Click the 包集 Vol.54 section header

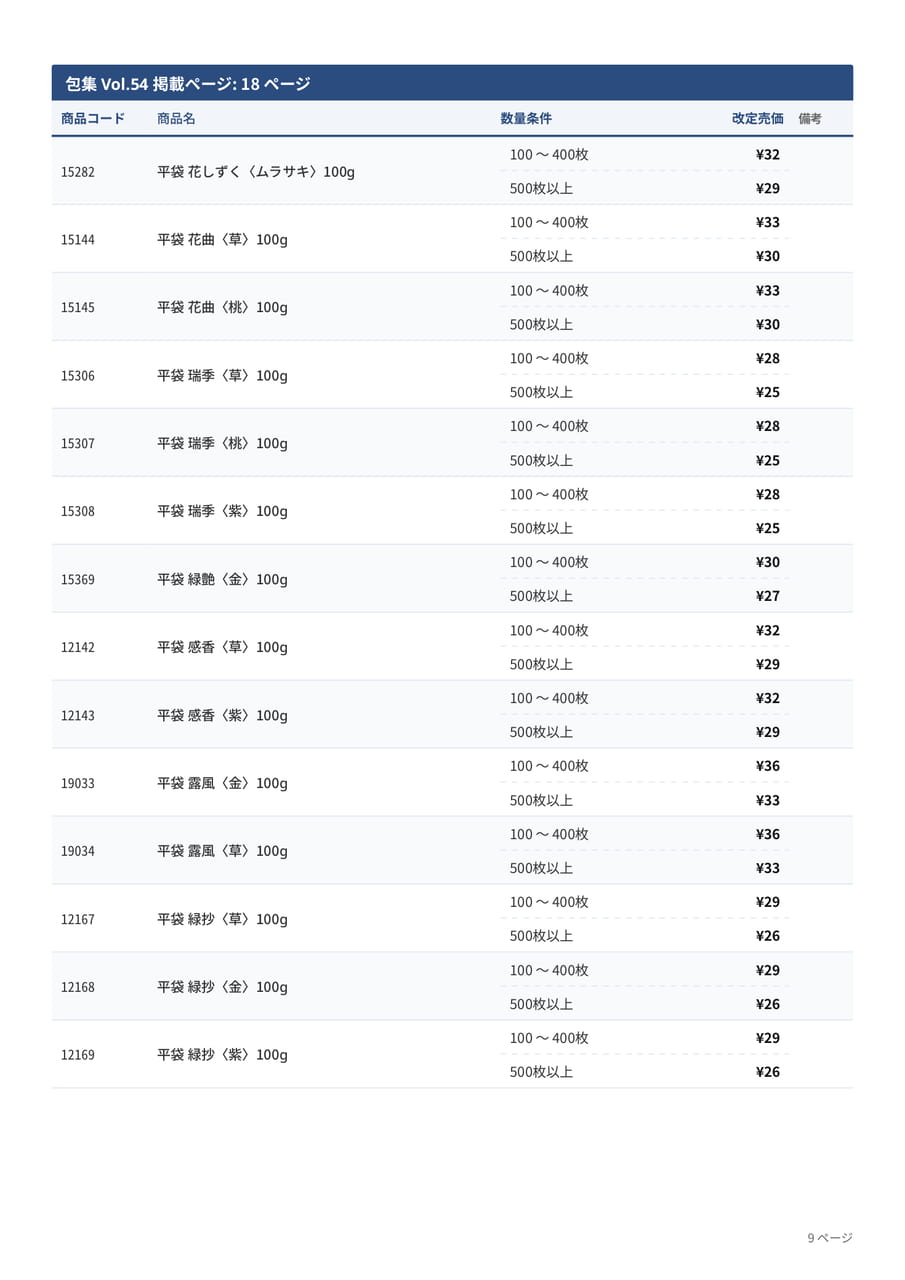click(x=452, y=83)
